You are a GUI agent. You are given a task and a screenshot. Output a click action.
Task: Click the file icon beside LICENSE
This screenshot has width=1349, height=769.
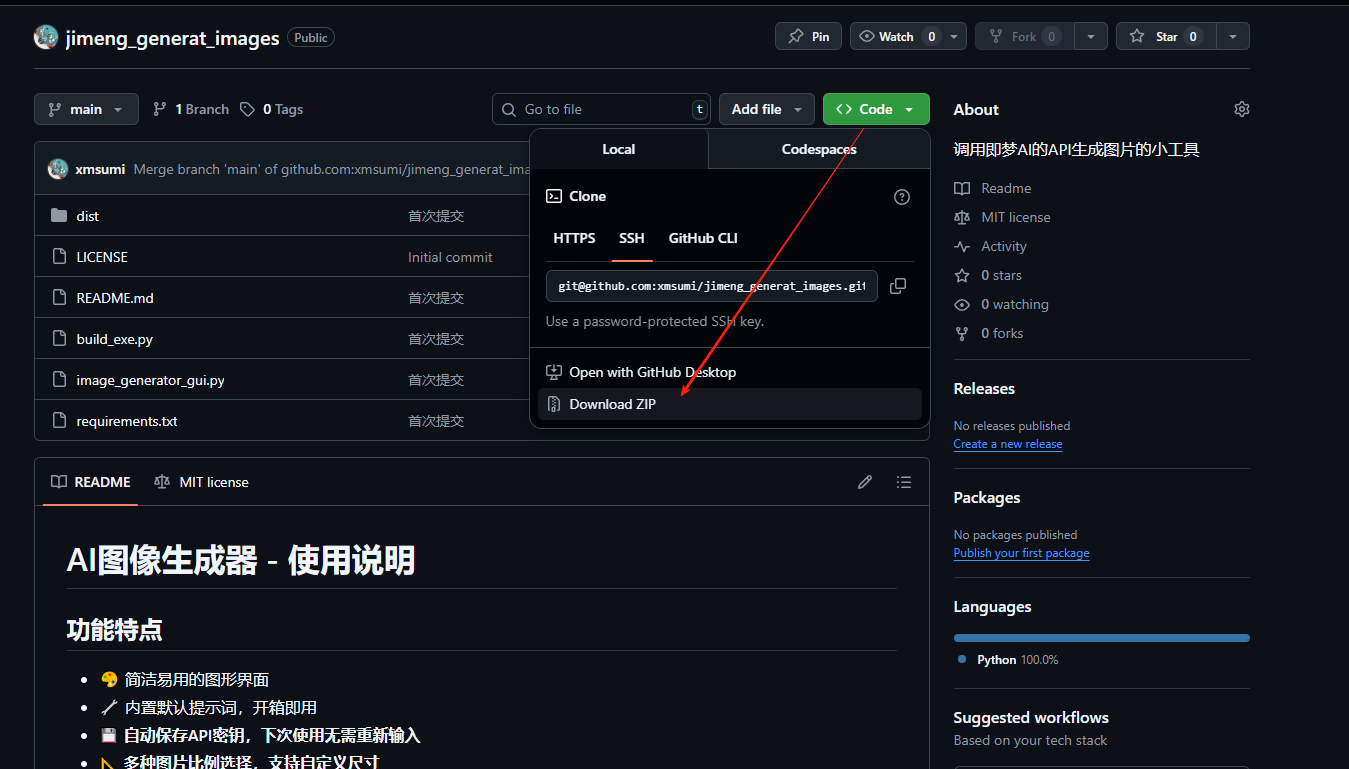[x=59, y=257]
